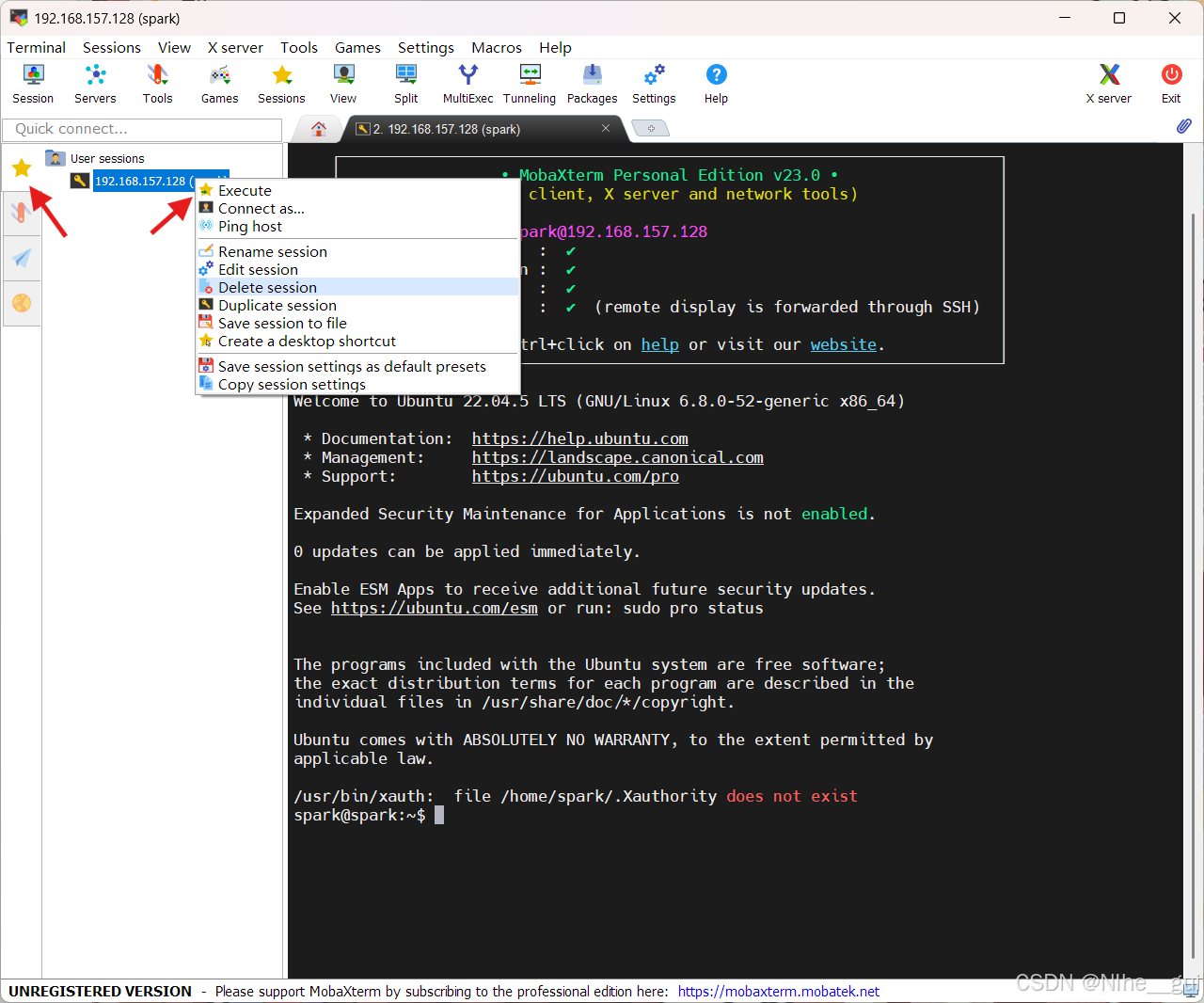The image size is (1204, 1003).
Task: Choose Create a desktop shortcut
Action: click(x=357, y=341)
